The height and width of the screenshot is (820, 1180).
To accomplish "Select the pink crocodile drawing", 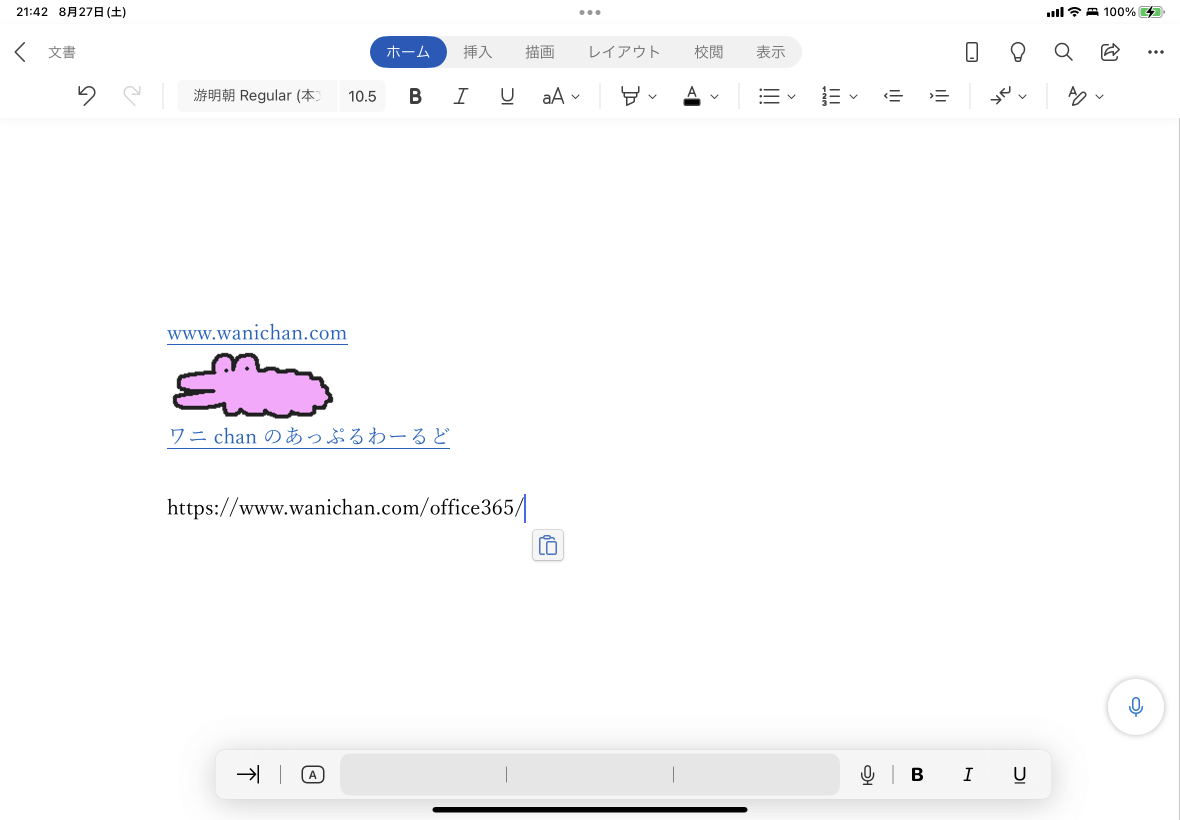I will click(253, 385).
